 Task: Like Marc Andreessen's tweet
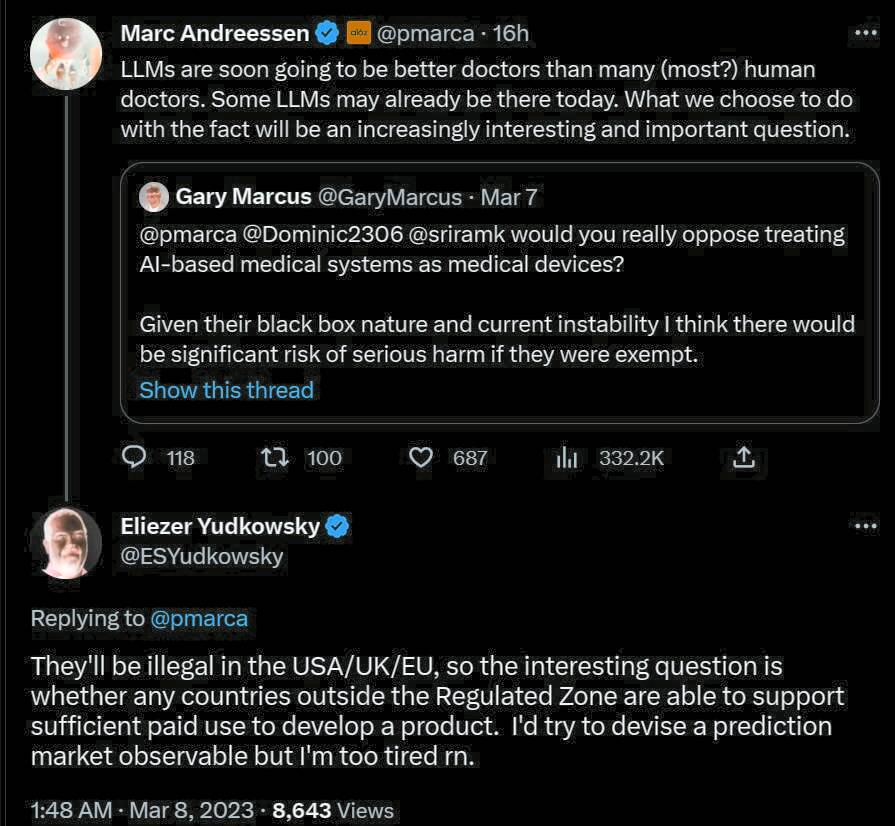(x=422, y=458)
